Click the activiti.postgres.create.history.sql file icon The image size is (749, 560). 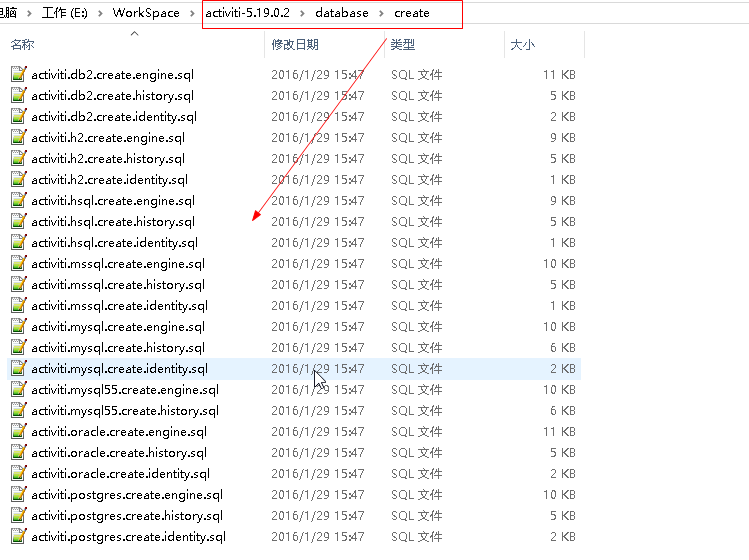point(19,516)
